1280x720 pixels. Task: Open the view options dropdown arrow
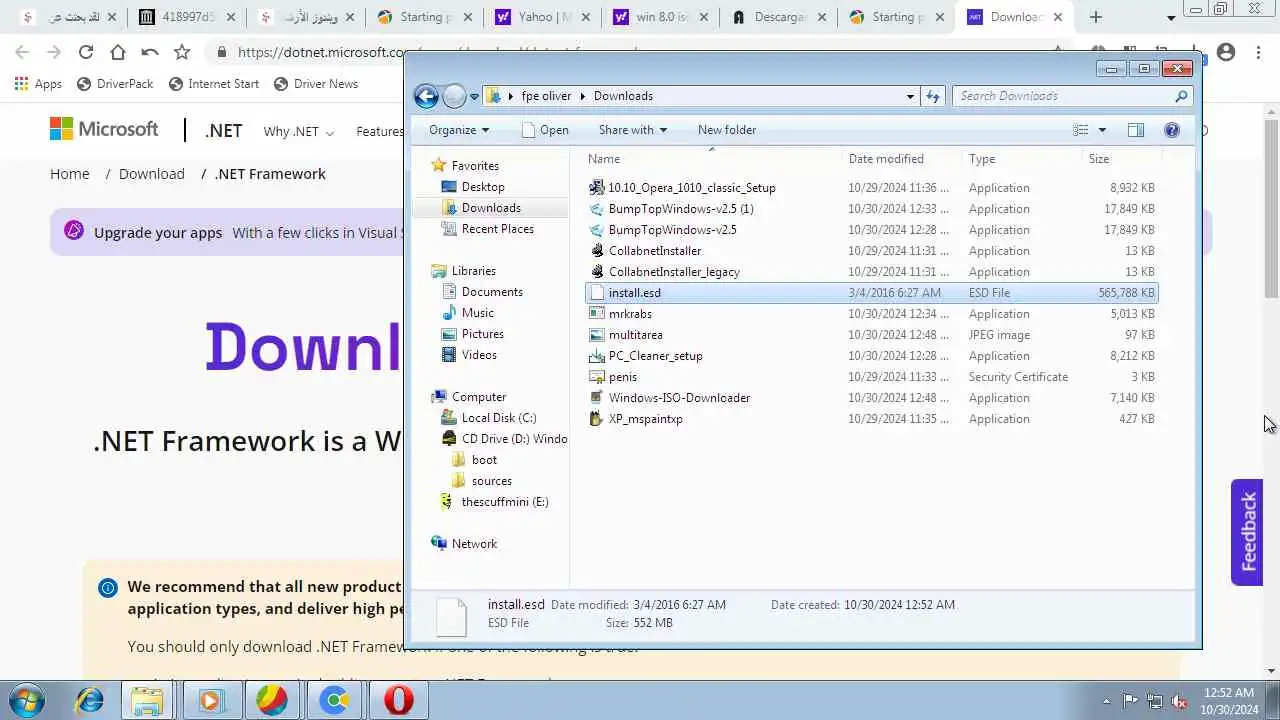tap(1102, 130)
